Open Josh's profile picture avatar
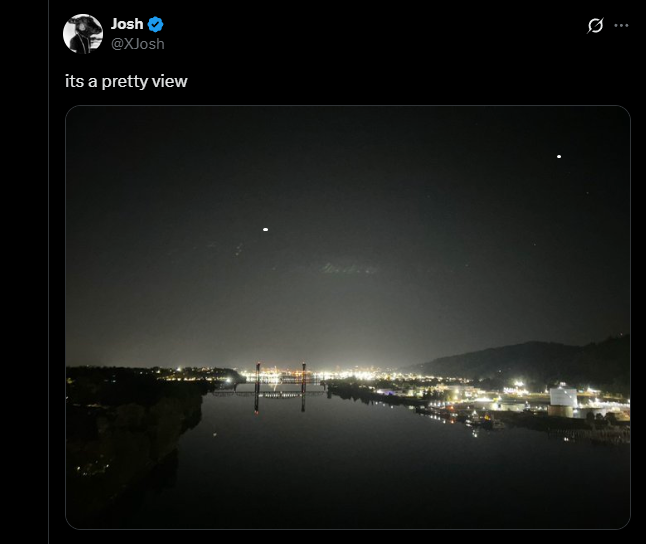This screenshot has width=646, height=544. point(83,34)
